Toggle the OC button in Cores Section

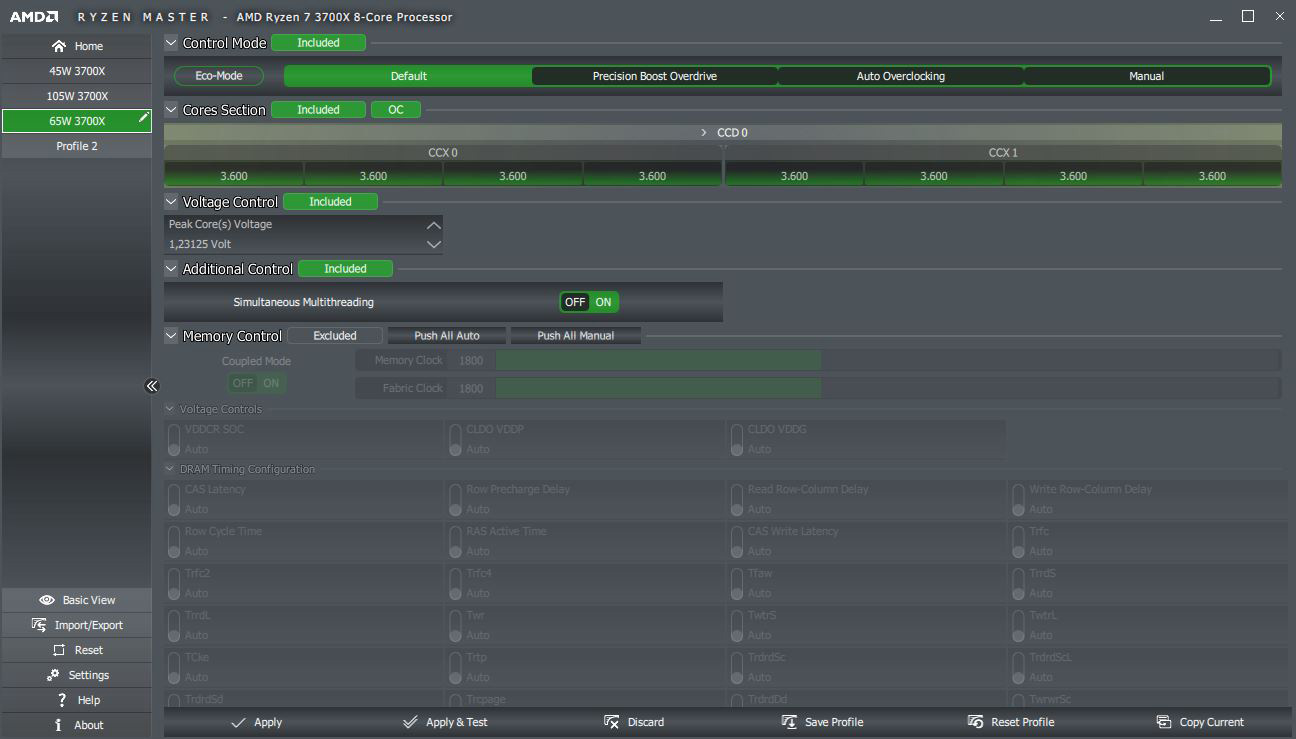coord(396,110)
